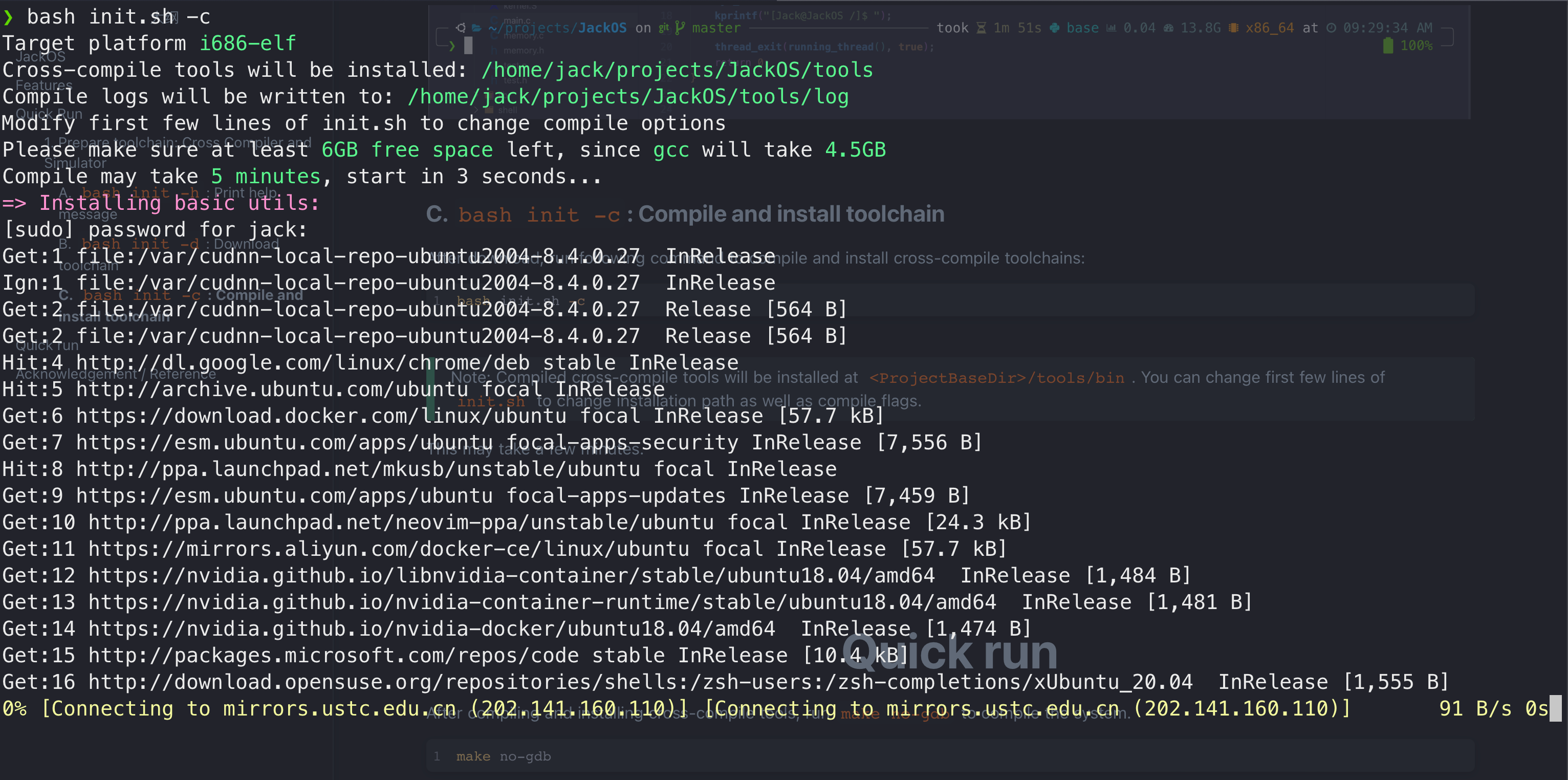
Task: Click the Linux logo icon in the prompt
Action: point(461,28)
